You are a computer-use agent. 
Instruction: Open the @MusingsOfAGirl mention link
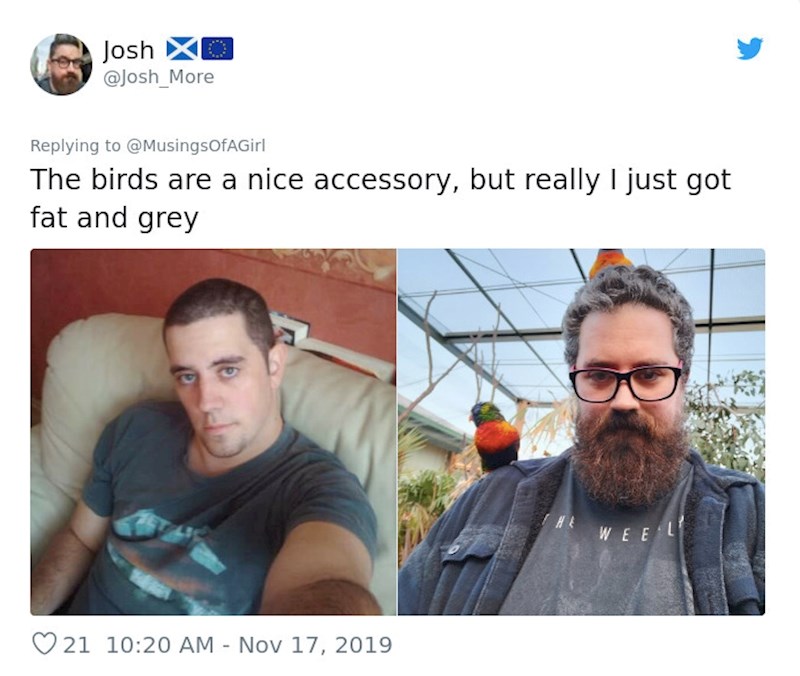[x=195, y=146]
